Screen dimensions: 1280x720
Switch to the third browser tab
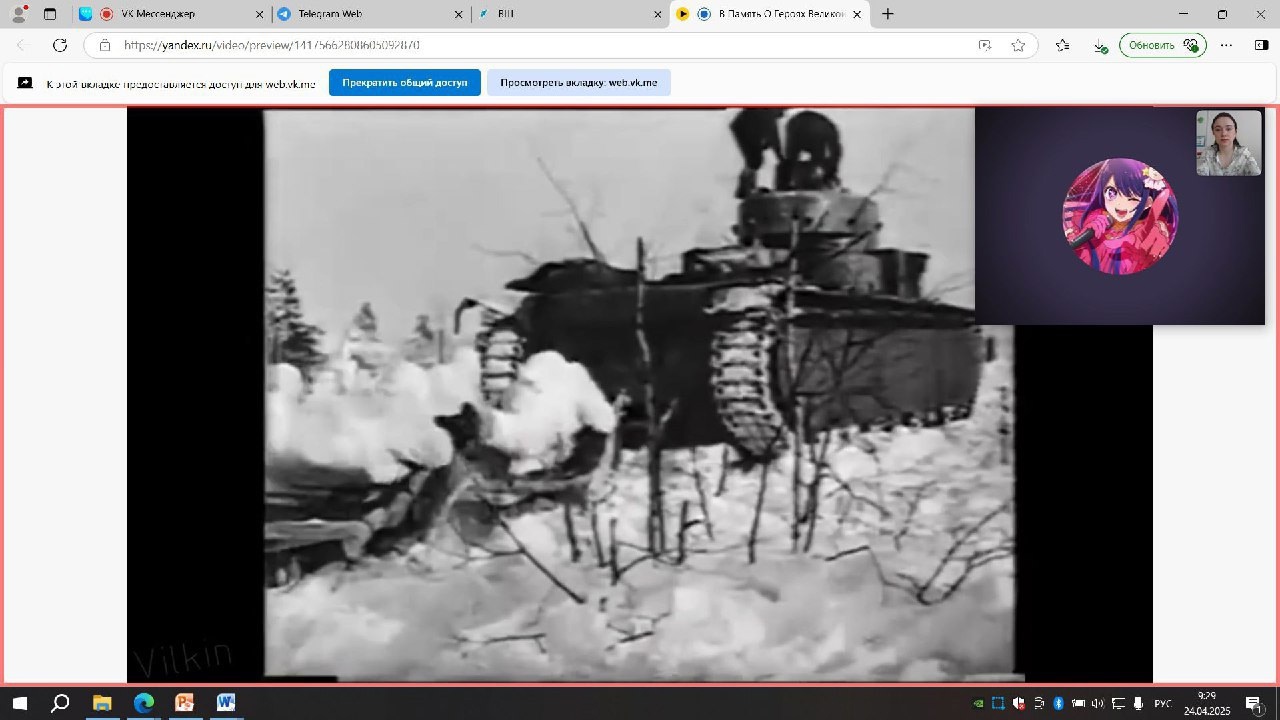[x=570, y=14]
